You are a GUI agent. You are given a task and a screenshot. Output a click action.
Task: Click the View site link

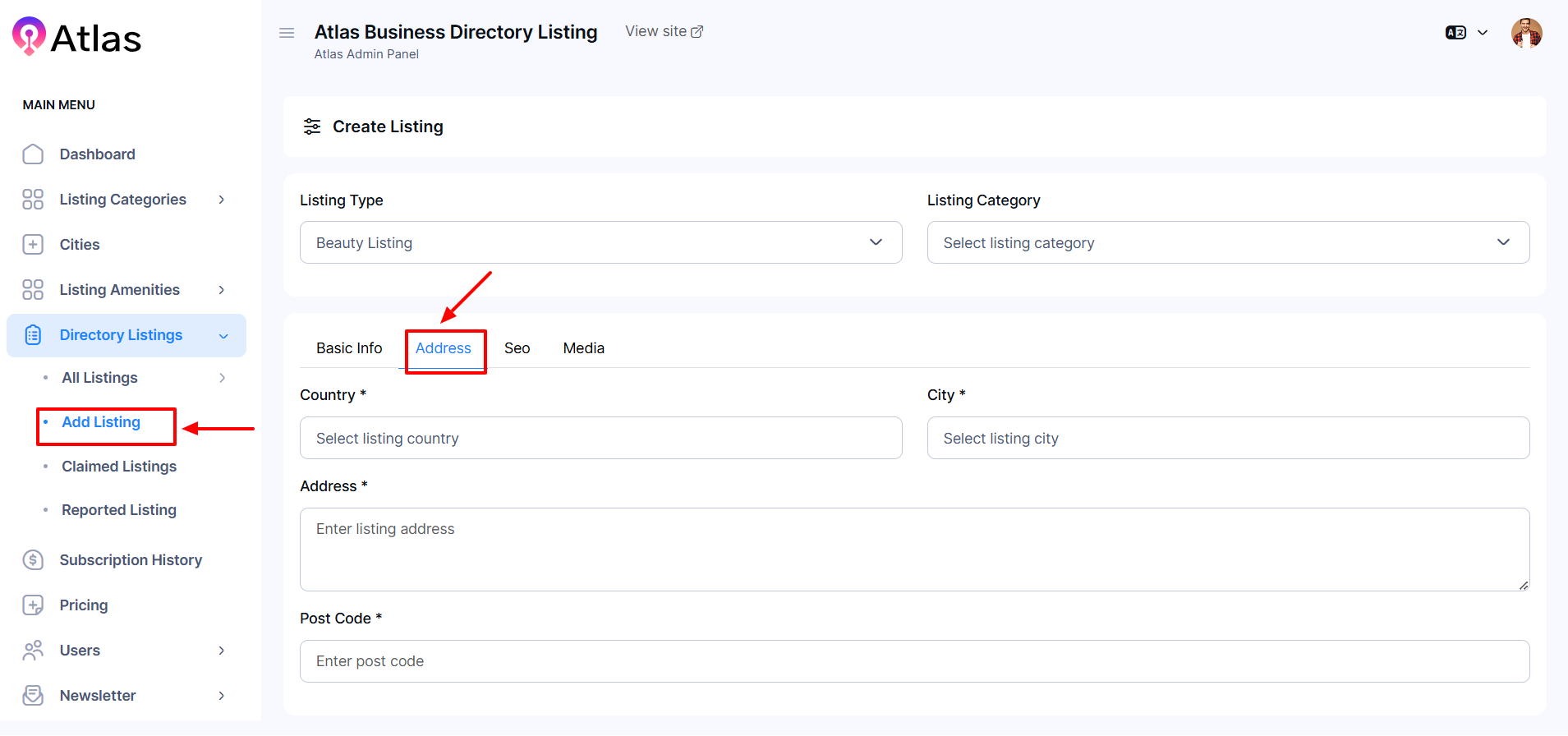[x=664, y=31]
